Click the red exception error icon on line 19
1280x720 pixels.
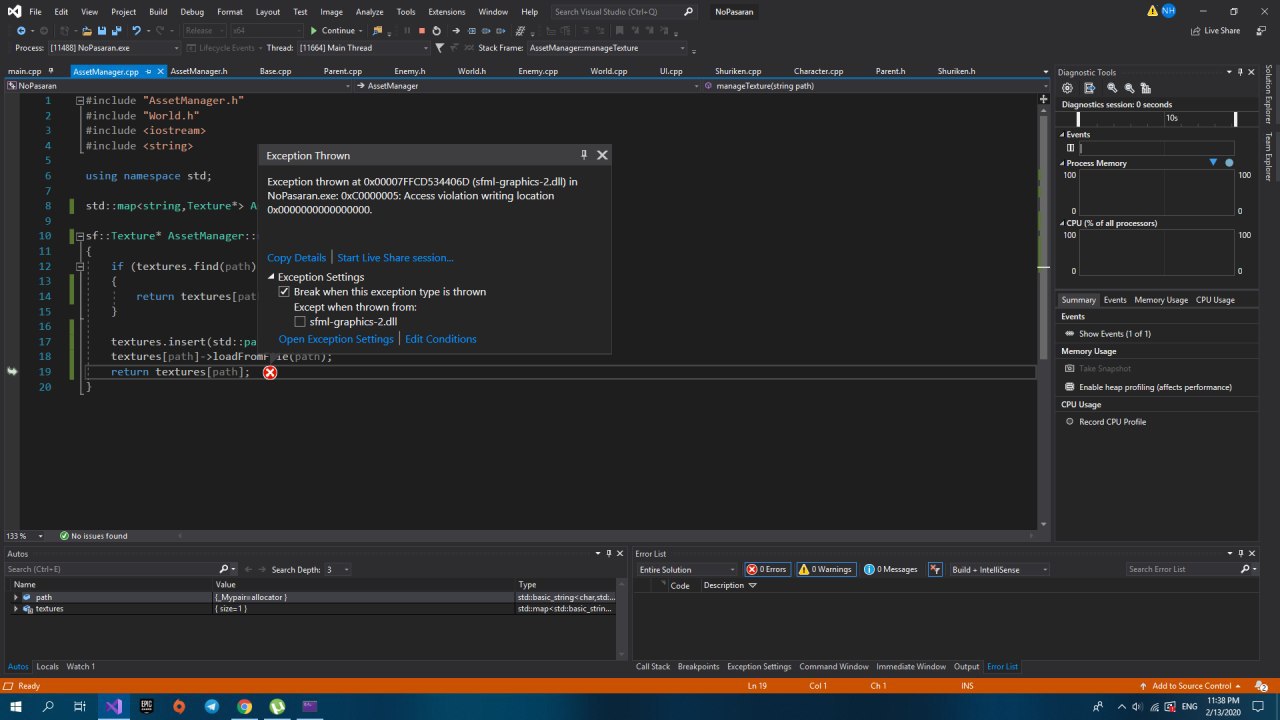(x=270, y=372)
